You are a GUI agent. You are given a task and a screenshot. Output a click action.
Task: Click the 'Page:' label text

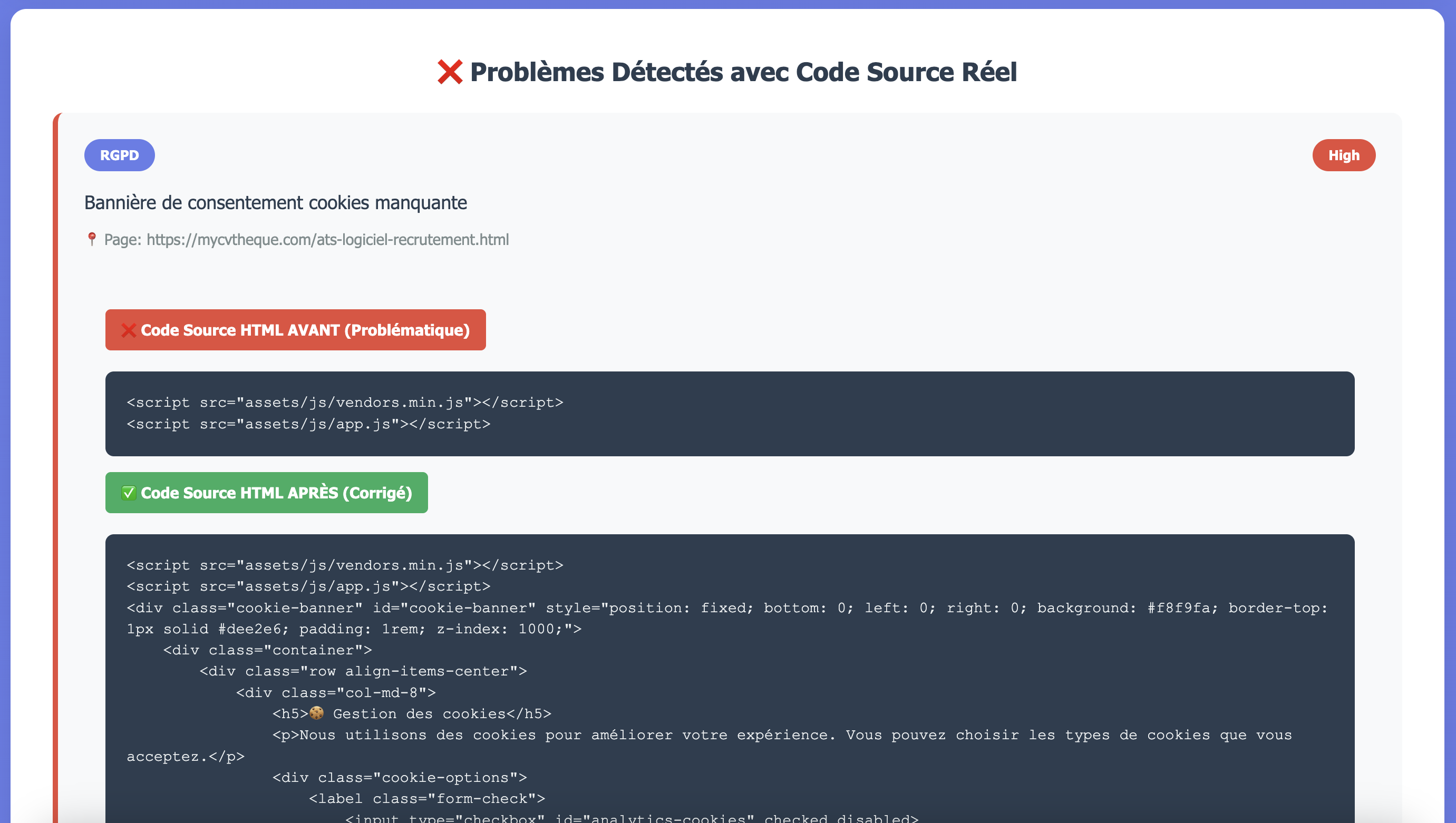[x=123, y=240]
